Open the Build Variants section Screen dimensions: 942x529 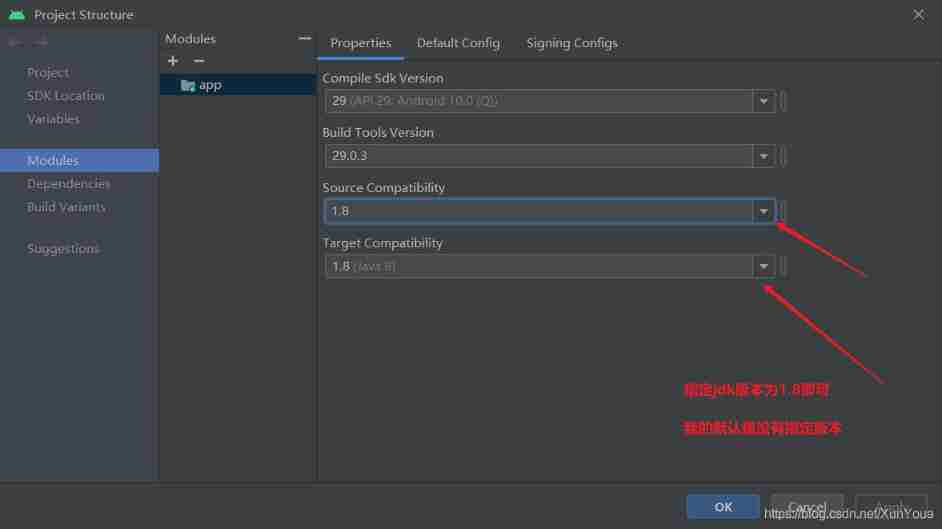click(x=66, y=207)
